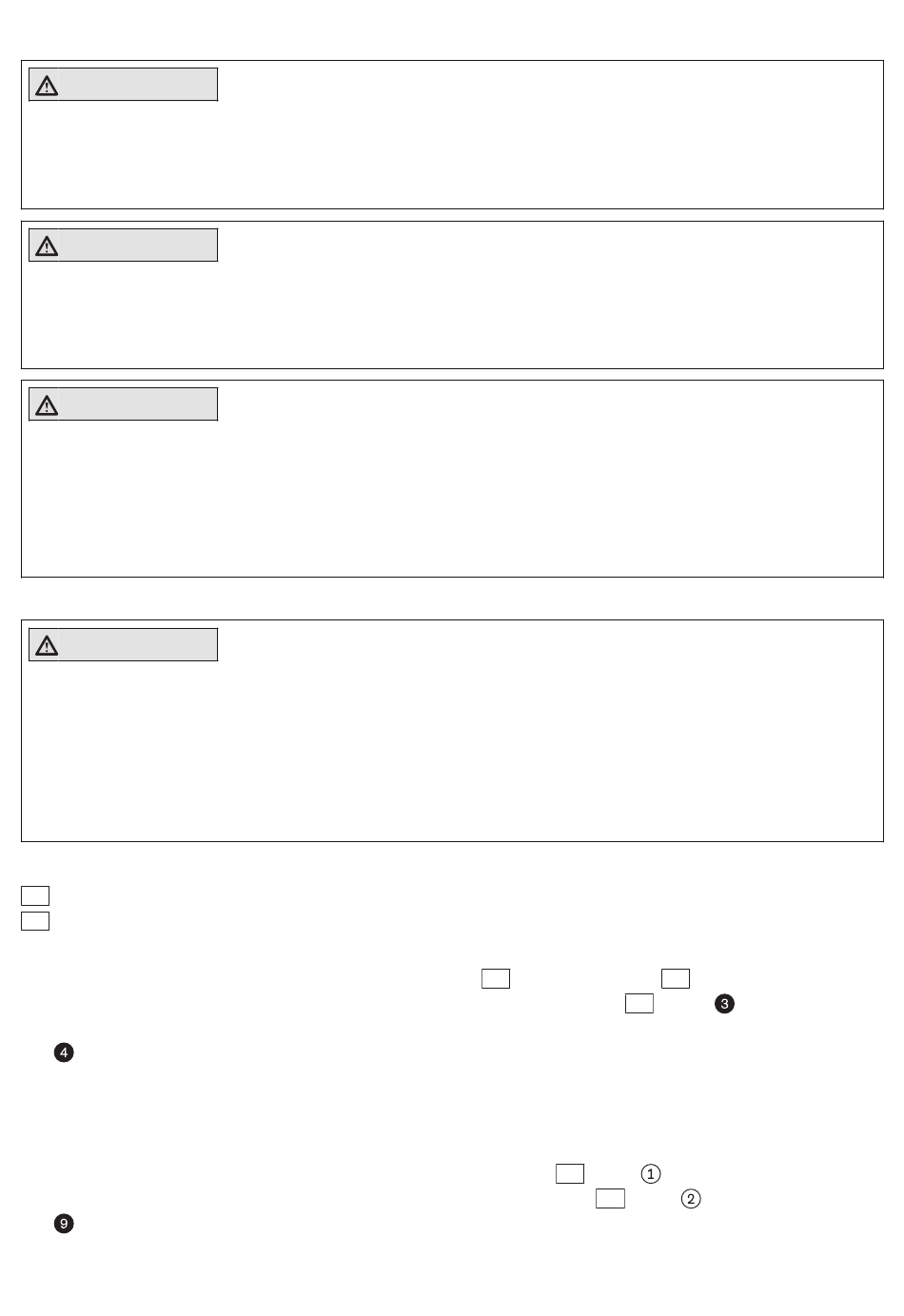The width and height of the screenshot is (904, 1316).
Task: Click the black circled number 3
Action: coord(725,1004)
